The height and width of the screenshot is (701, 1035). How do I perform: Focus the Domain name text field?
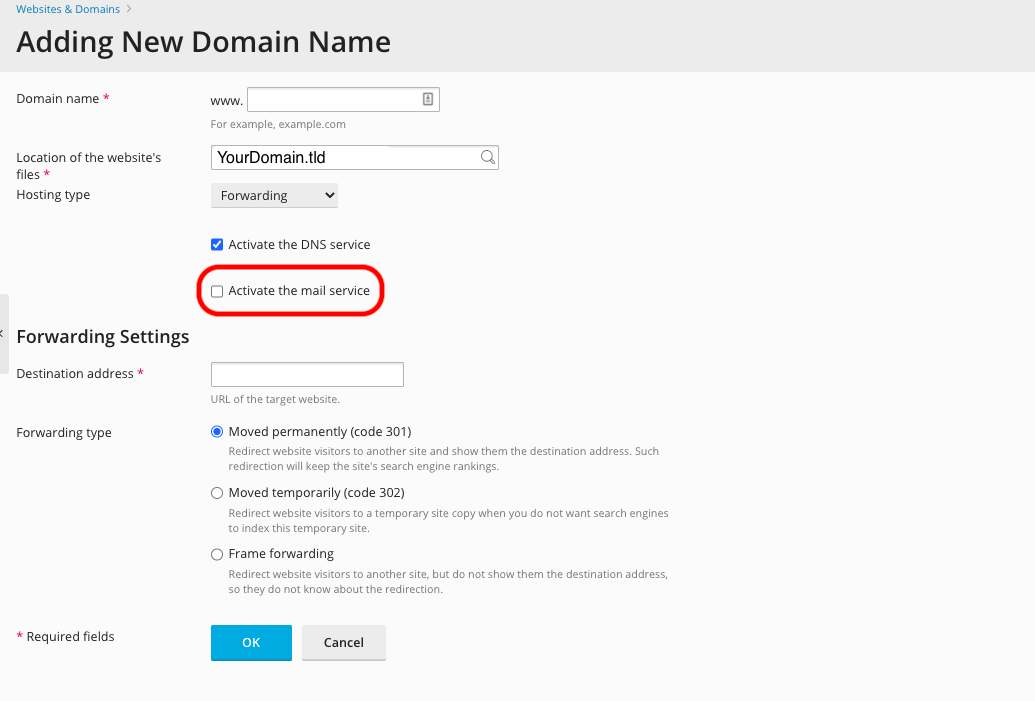[333, 99]
